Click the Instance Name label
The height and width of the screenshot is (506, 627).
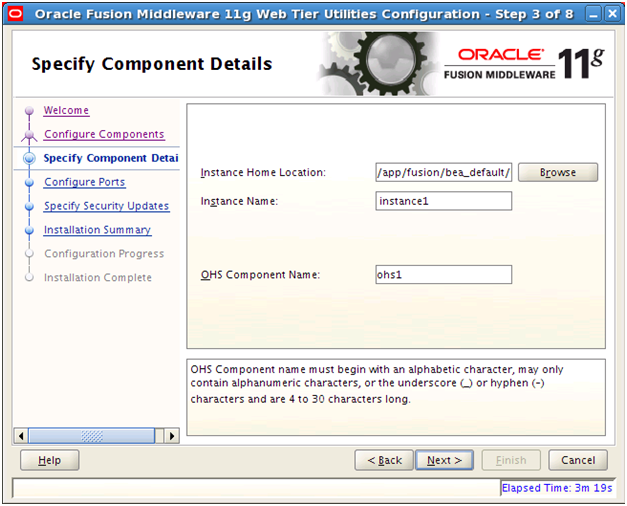[x=239, y=201]
